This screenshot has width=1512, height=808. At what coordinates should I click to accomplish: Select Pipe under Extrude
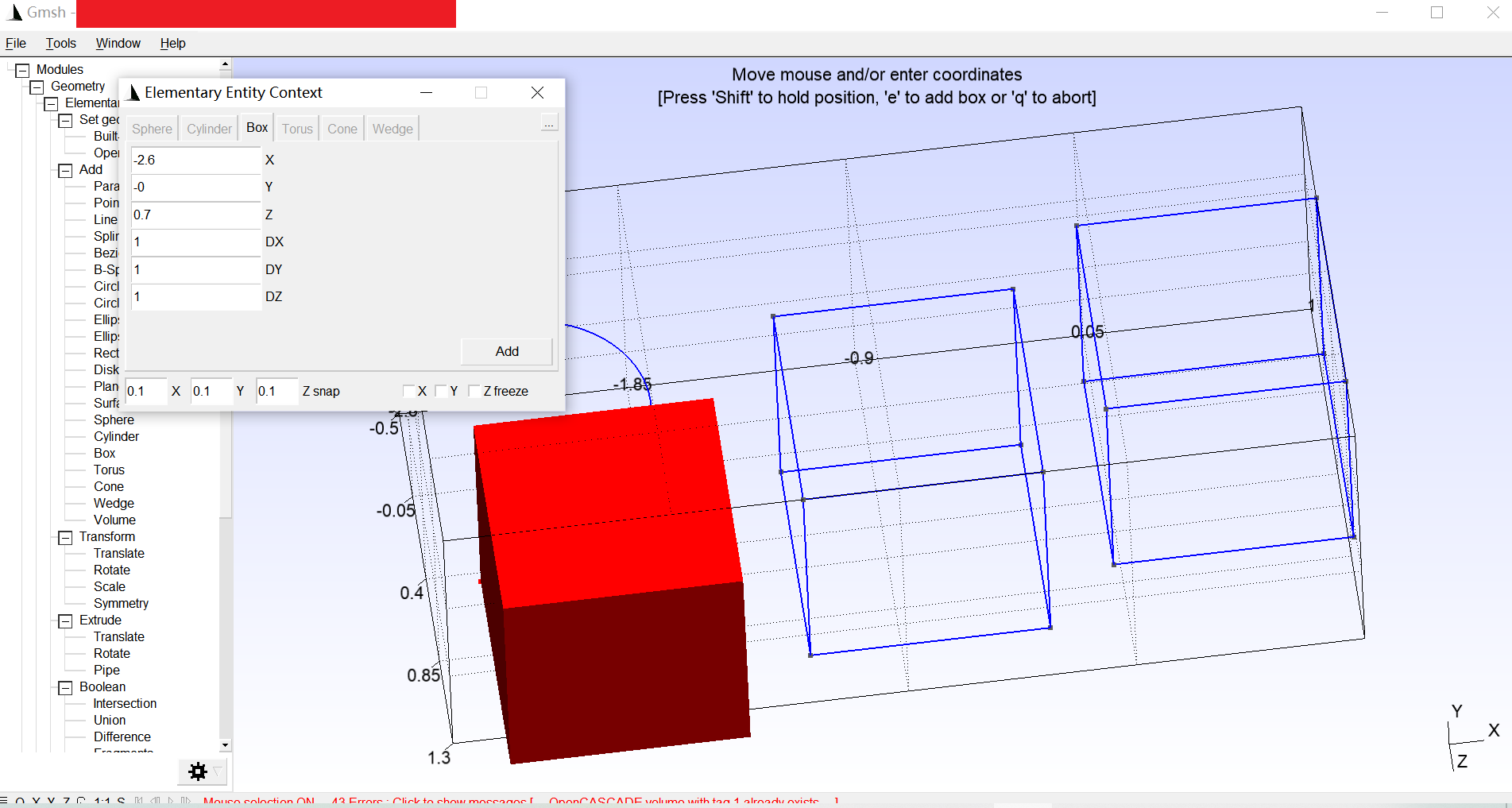[x=106, y=671]
